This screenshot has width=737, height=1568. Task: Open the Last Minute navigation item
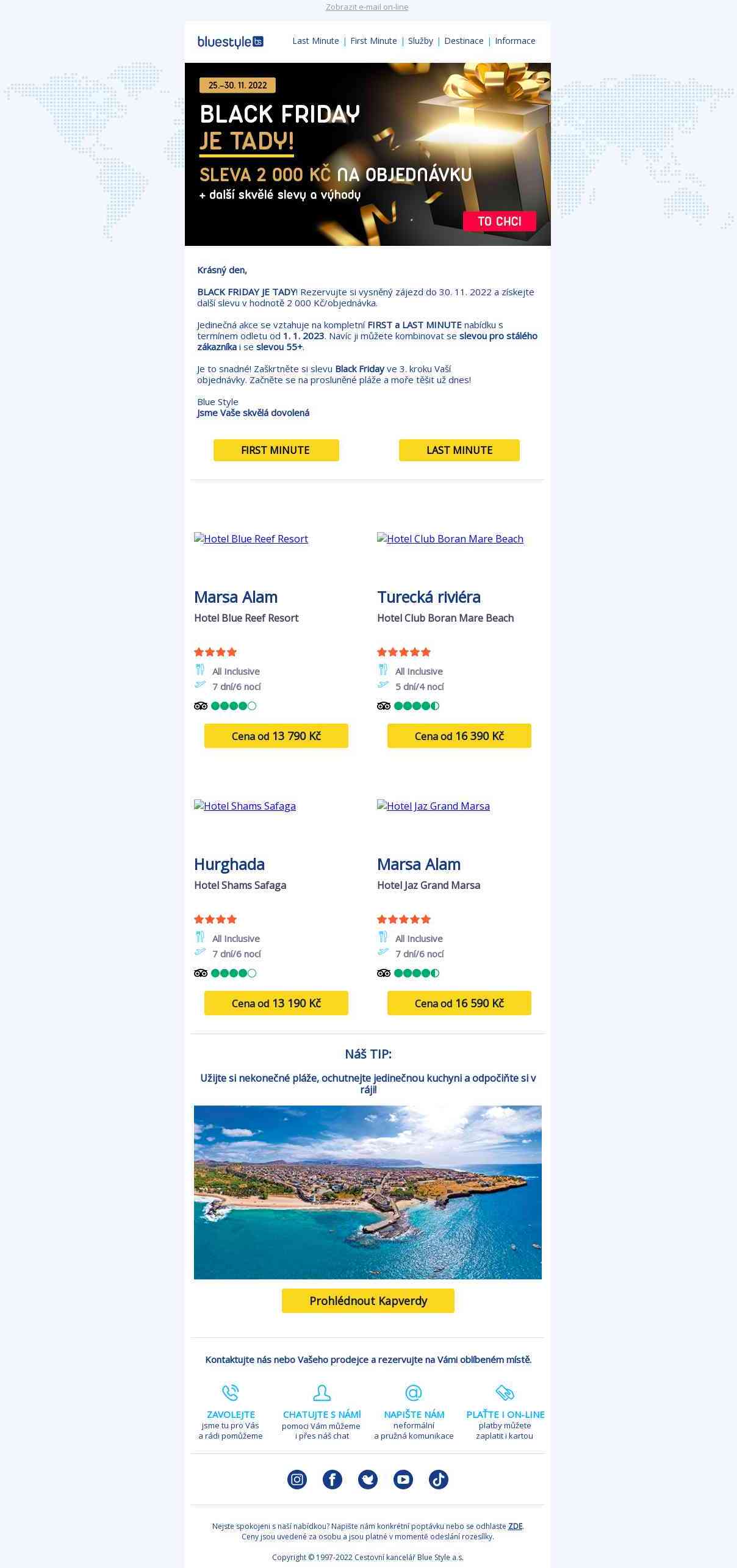pos(315,41)
